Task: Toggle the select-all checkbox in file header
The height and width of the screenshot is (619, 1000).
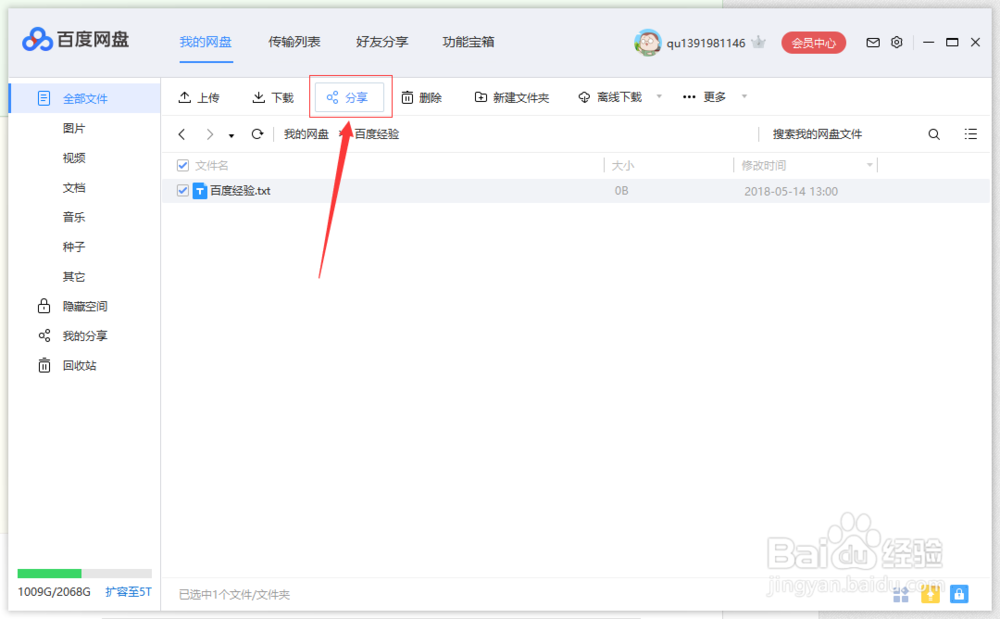Action: (182, 165)
